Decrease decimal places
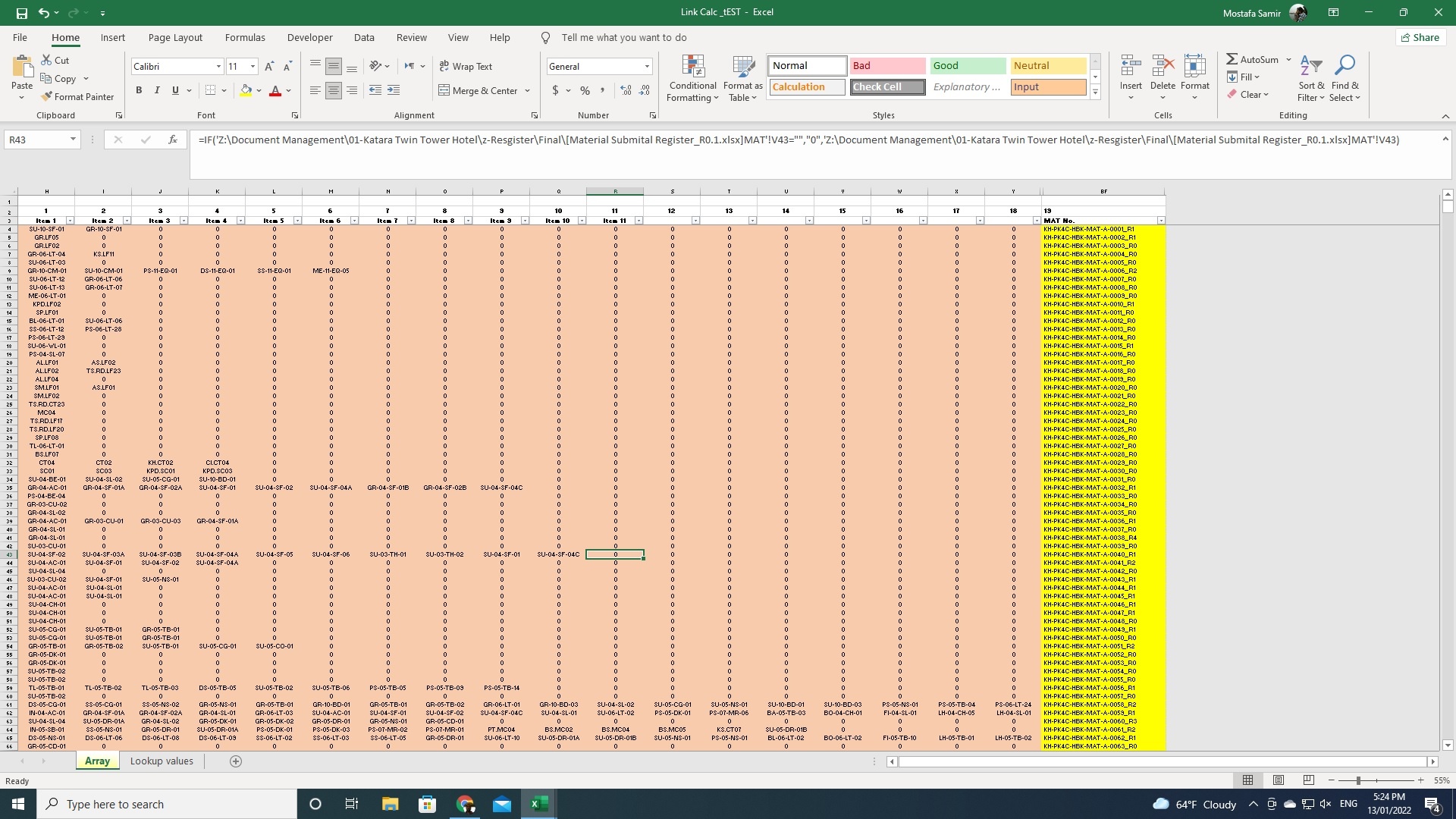Image resolution: width=1456 pixels, height=819 pixels. [645, 90]
